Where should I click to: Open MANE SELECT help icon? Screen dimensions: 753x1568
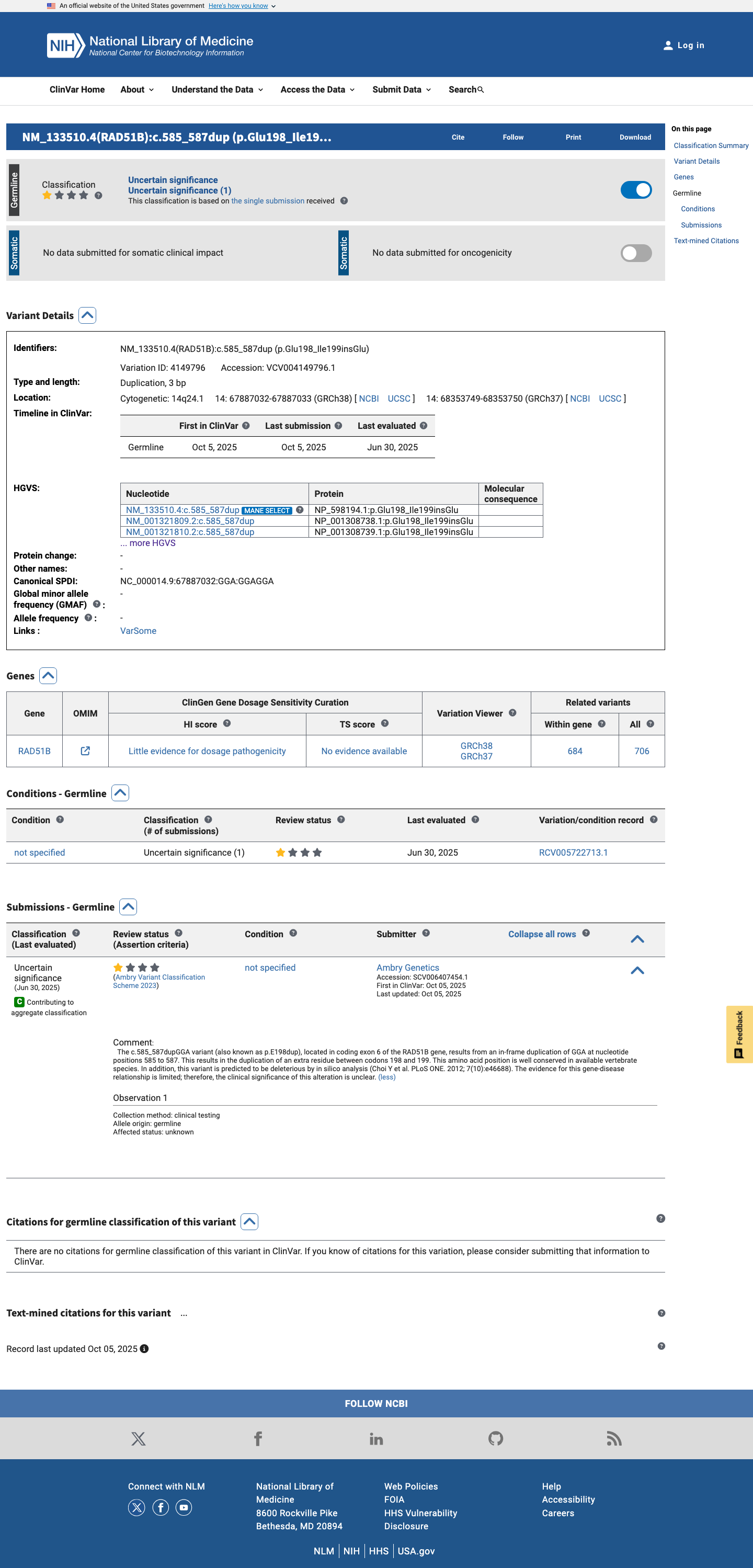tap(300, 510)
